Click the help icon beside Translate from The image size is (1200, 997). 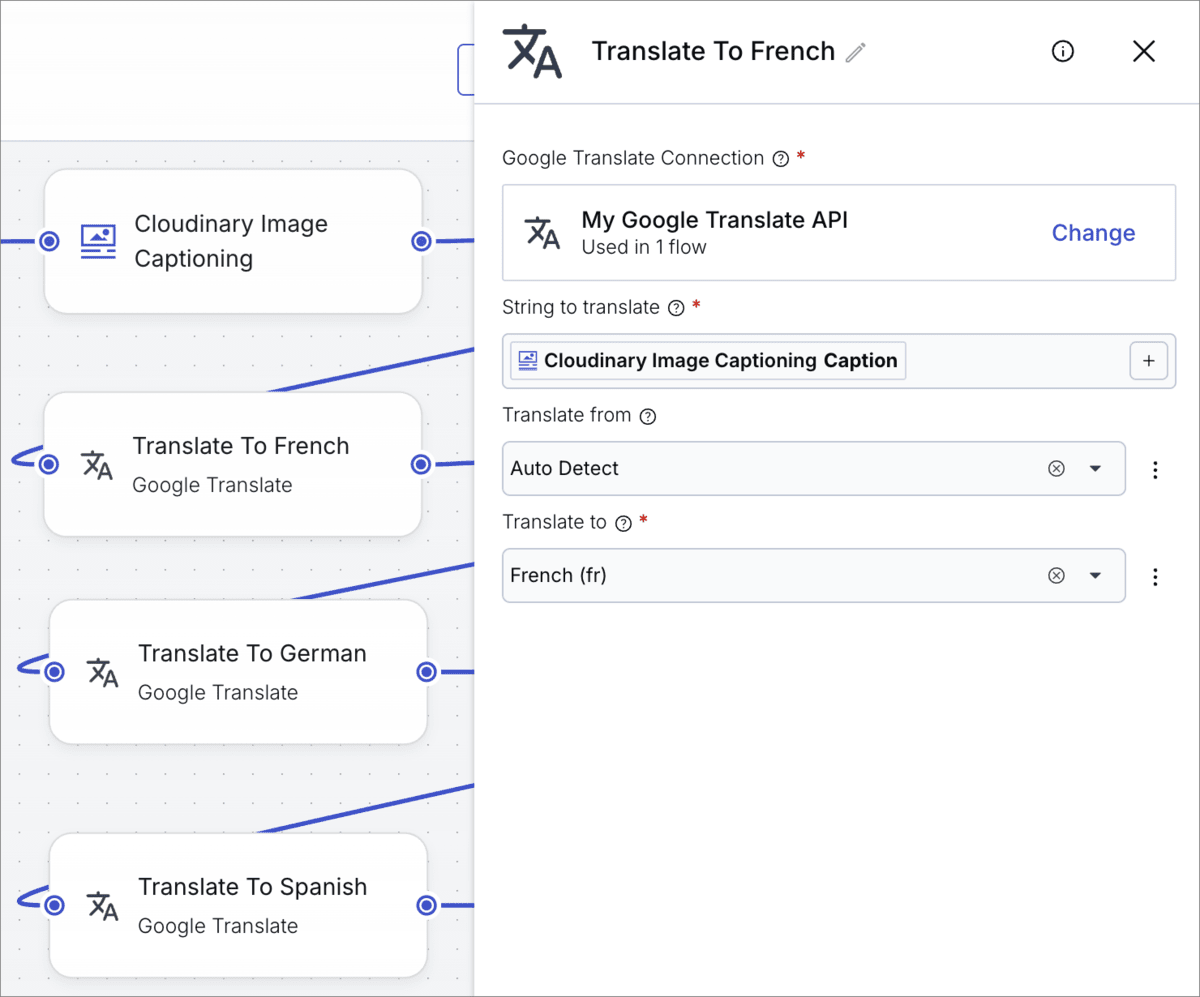(x=648, y=416)
